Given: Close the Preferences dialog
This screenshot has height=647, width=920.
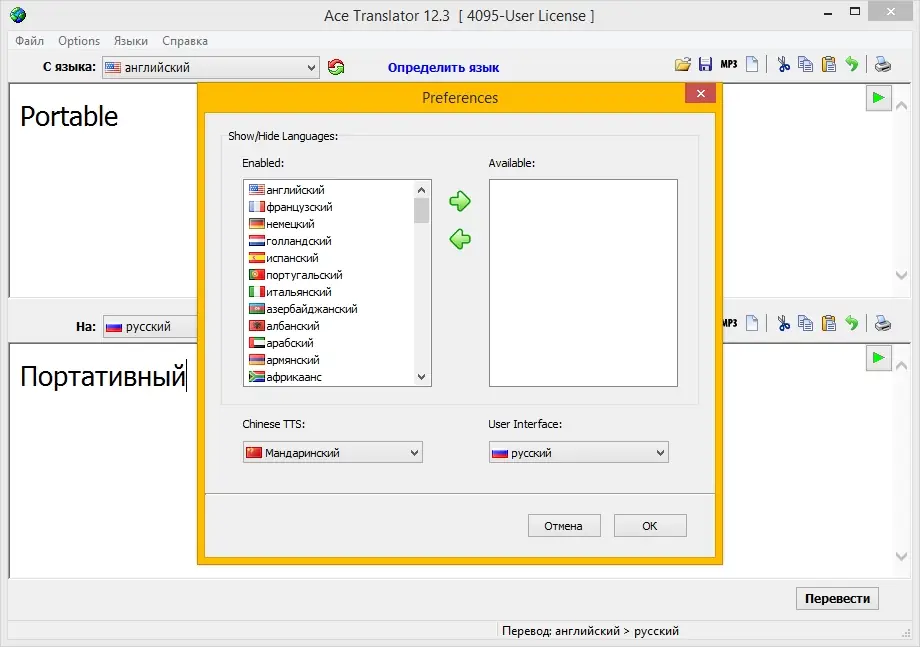Looking at the screenshot, I should point(700,94).
